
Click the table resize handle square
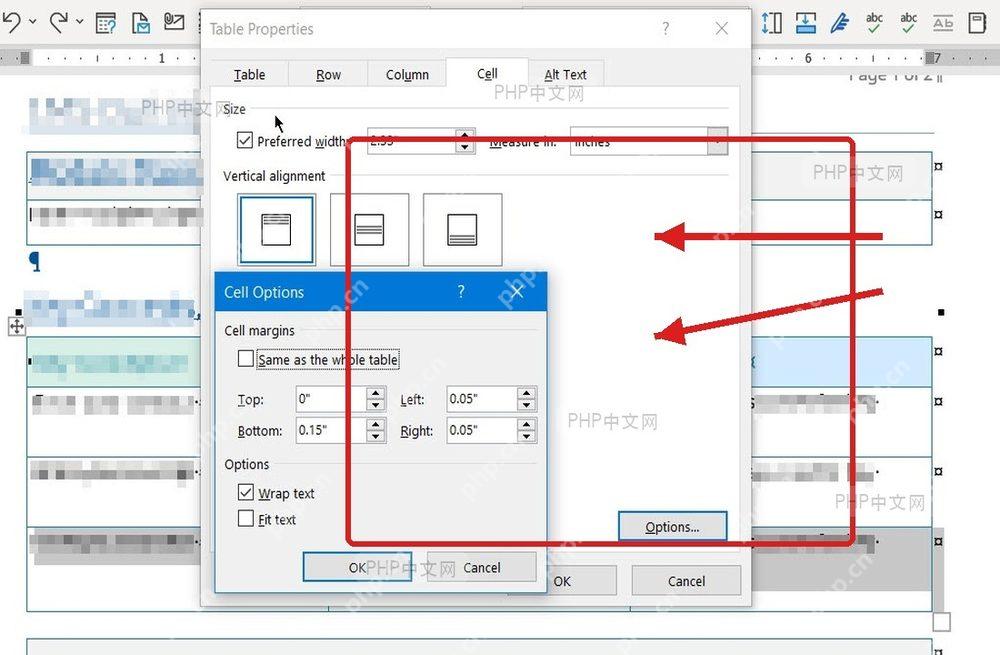pyautogui.click(x=941, y=621)
